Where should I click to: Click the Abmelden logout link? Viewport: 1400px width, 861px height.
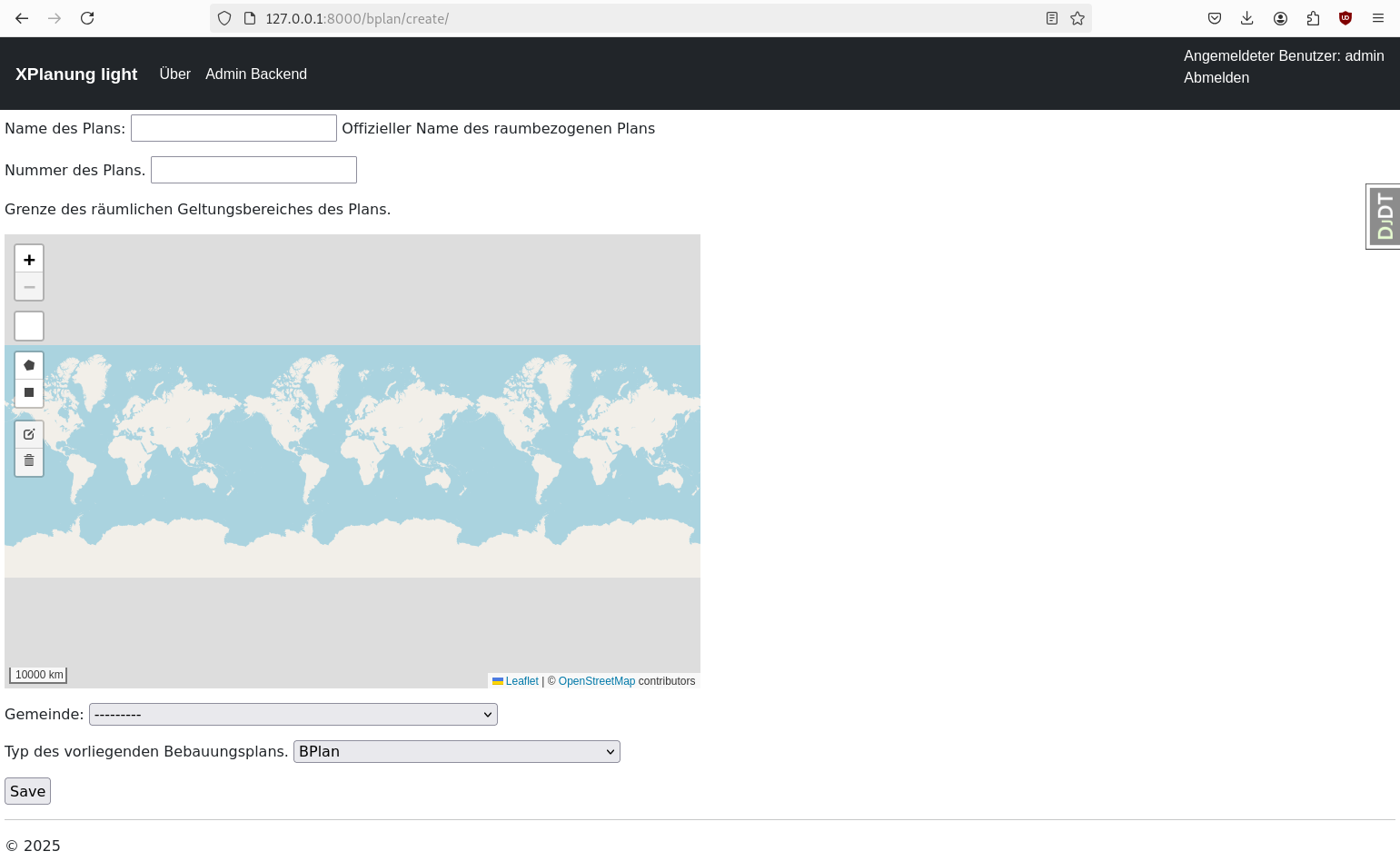1216,77
